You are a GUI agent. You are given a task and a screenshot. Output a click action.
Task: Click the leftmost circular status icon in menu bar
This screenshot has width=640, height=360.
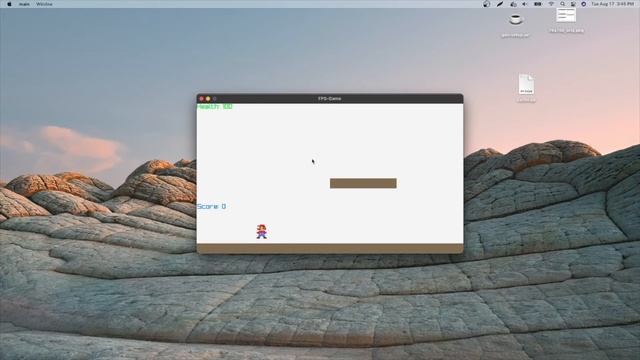click(x=487, y=4)
